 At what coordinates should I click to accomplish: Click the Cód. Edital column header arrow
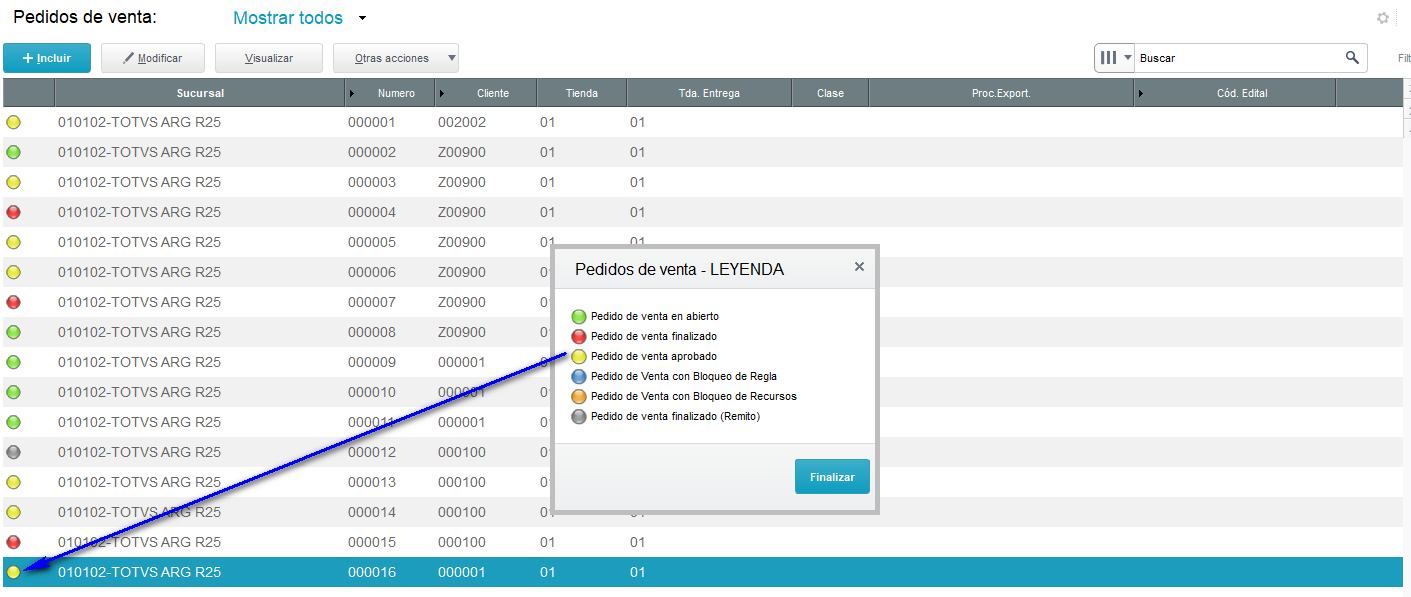pos(1142,93)
